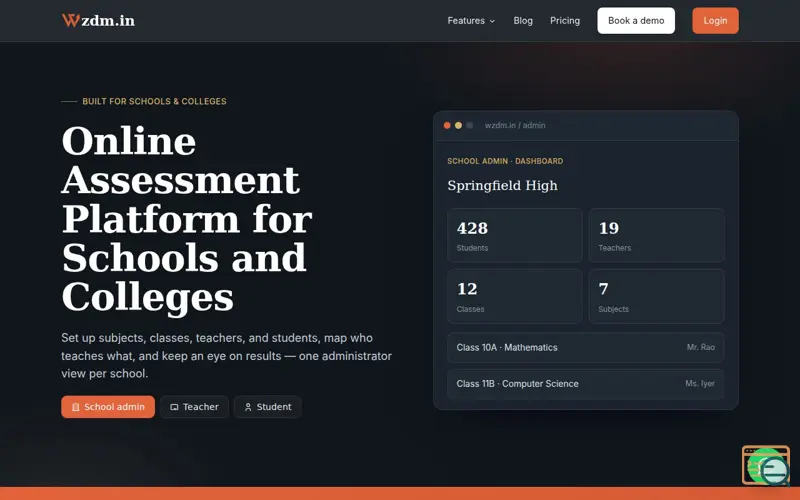Viewport: 800px width, 500px height.
Task: Open the Pricing page
Action: pos(565,21)
